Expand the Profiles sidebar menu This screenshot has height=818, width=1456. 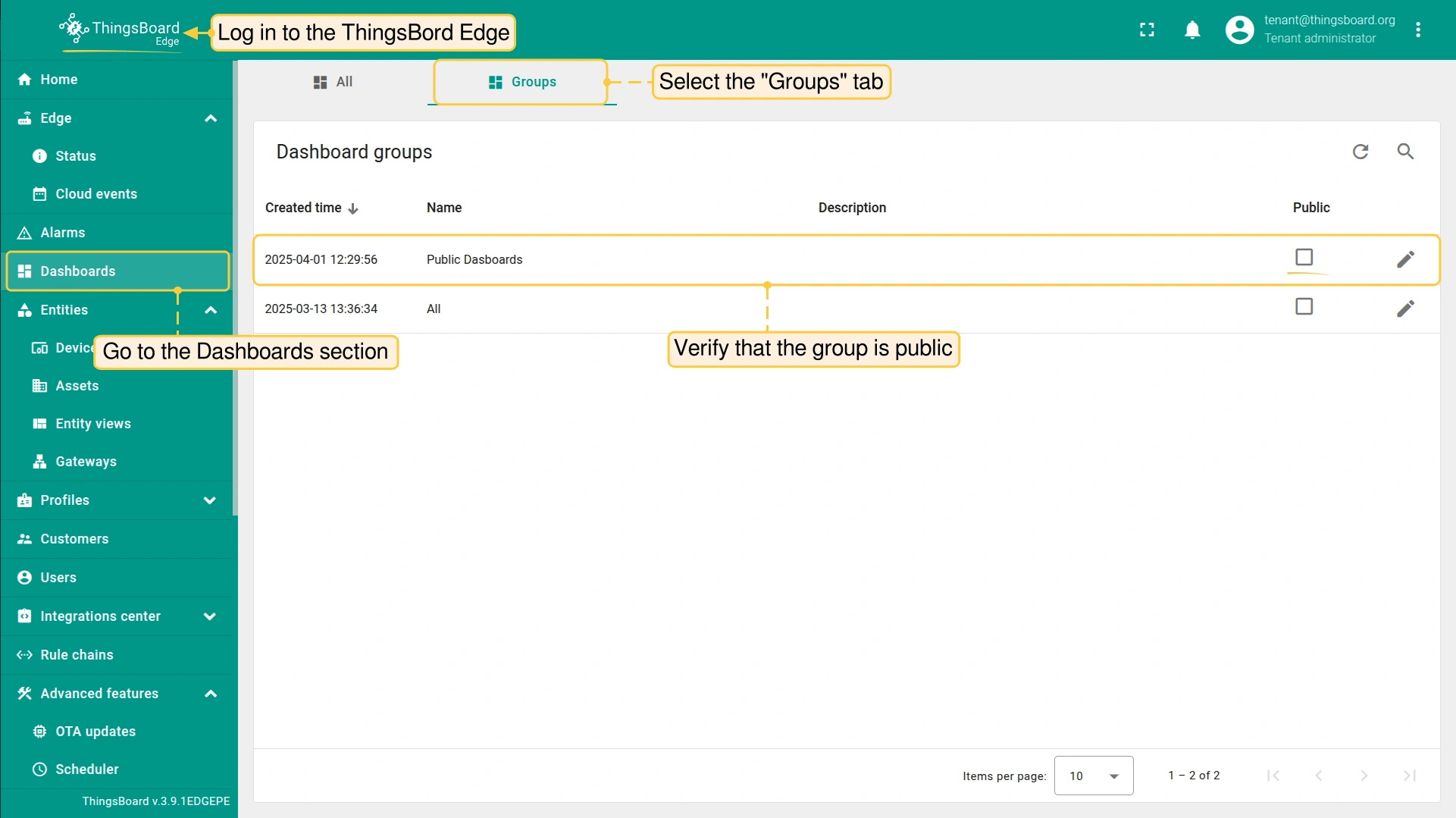[210, 500]
